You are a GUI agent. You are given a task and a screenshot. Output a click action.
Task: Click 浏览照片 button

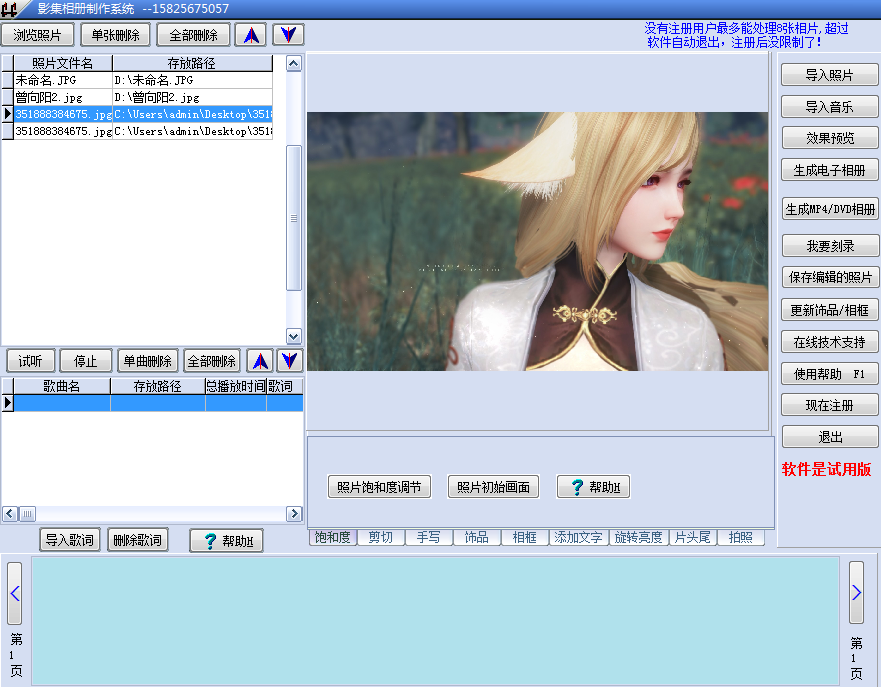point(38,35)
